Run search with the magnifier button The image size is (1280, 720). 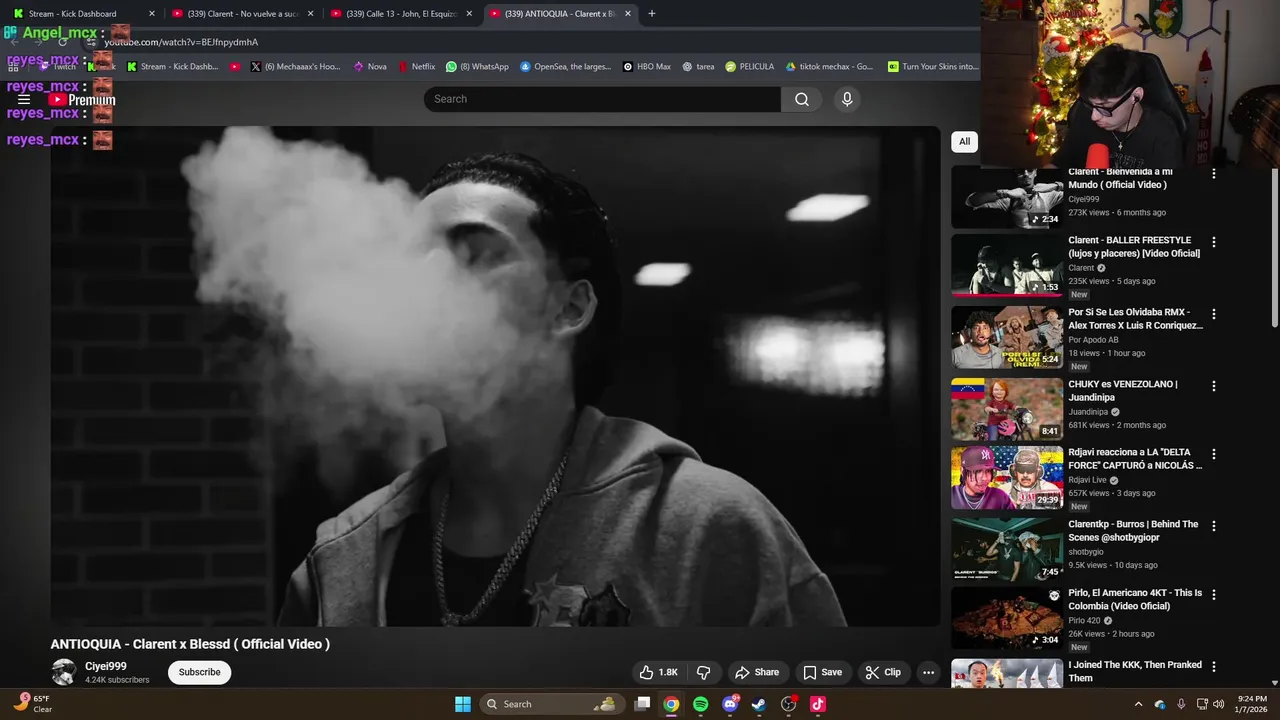coord(802,99)
